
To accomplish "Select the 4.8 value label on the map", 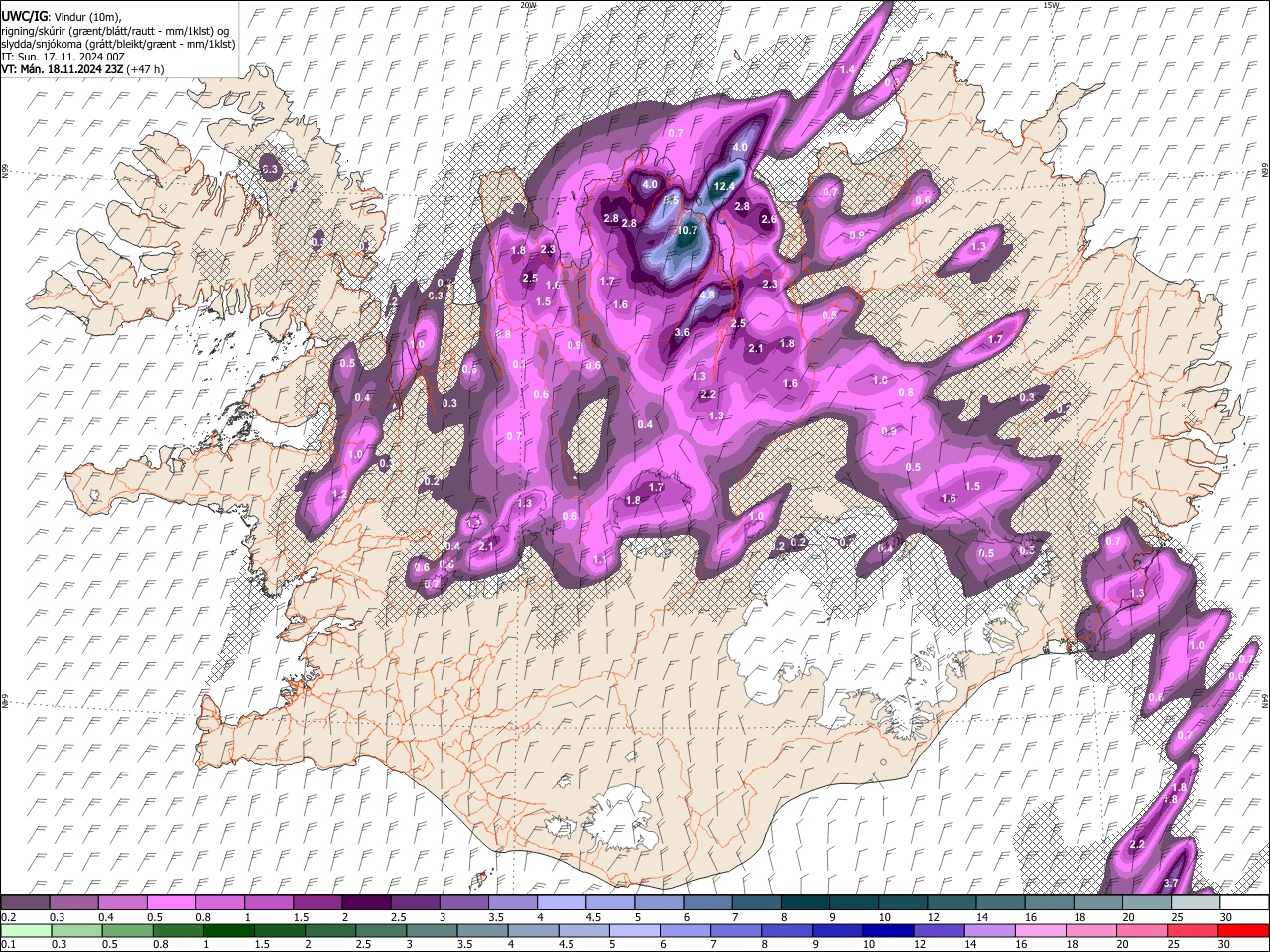I will point(707,295).
